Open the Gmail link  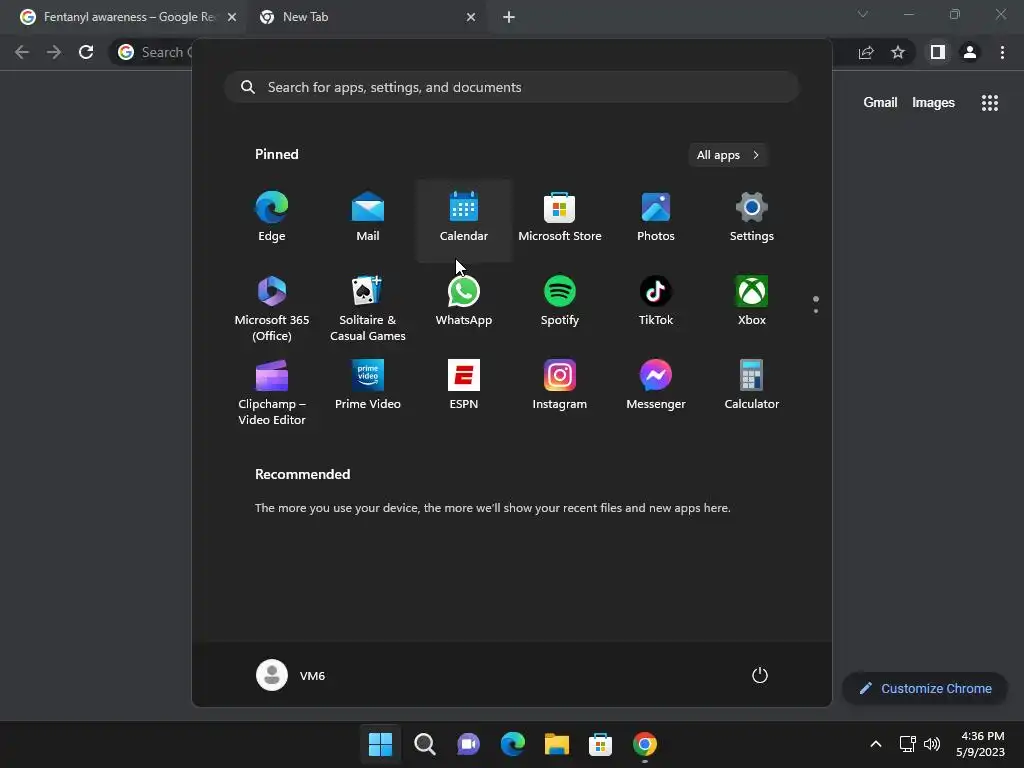click(880, 103)
